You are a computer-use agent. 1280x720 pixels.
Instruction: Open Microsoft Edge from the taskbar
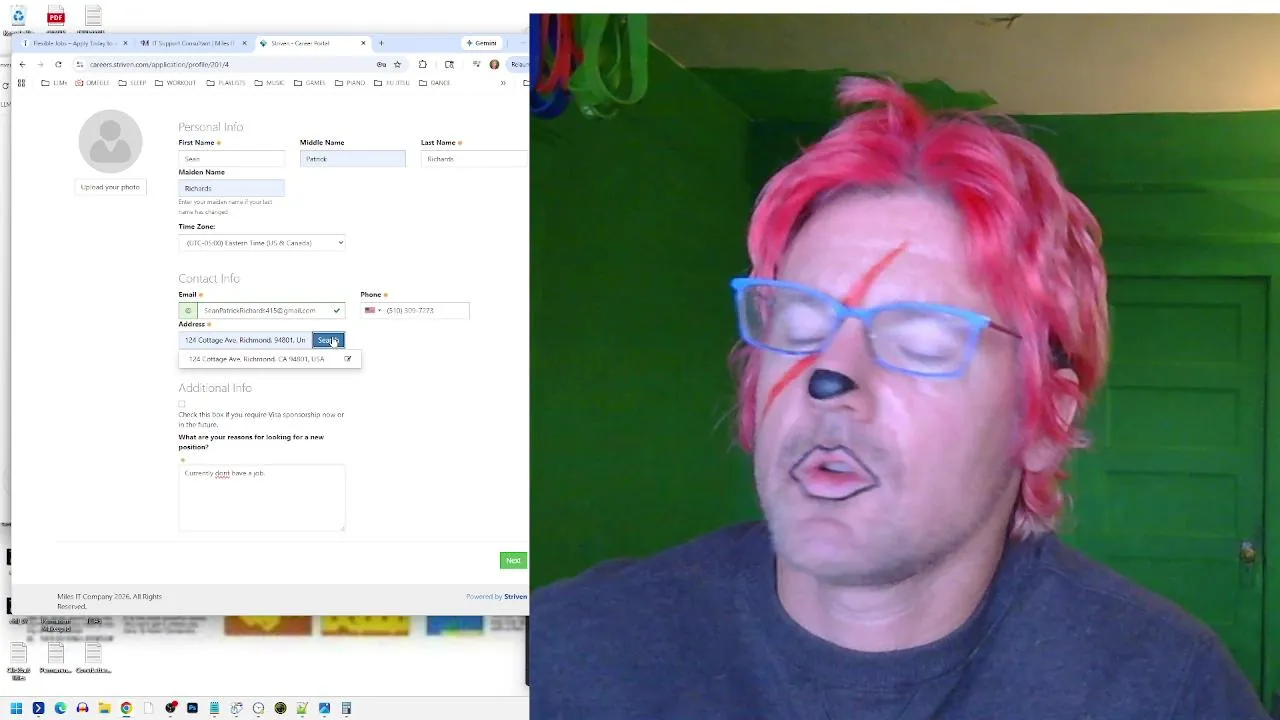[x=60, y=708]
